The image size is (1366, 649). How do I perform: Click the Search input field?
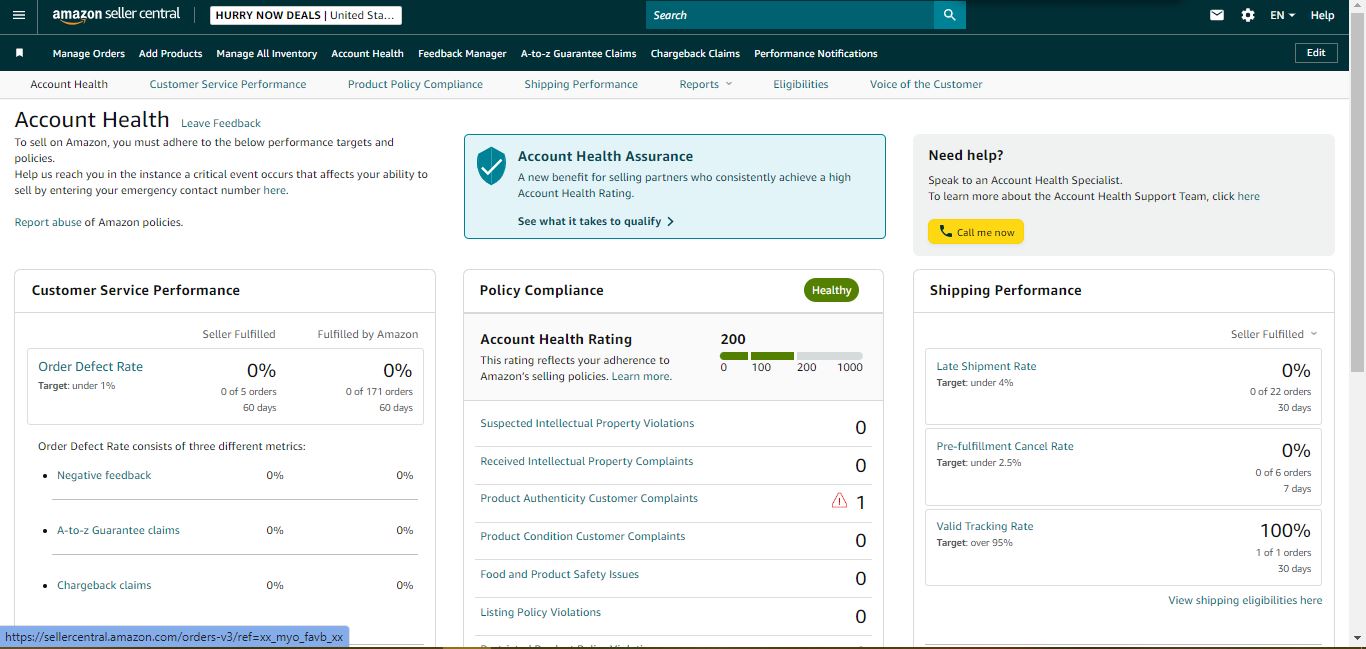790,15
